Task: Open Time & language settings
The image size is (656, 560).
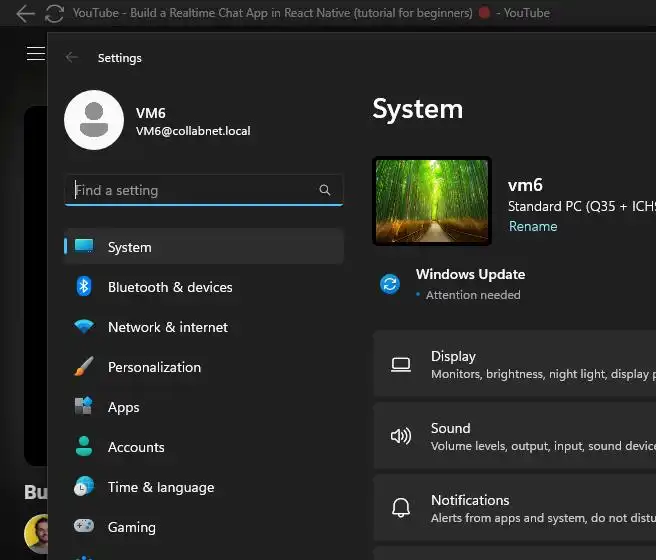Action: coord(204,487)
